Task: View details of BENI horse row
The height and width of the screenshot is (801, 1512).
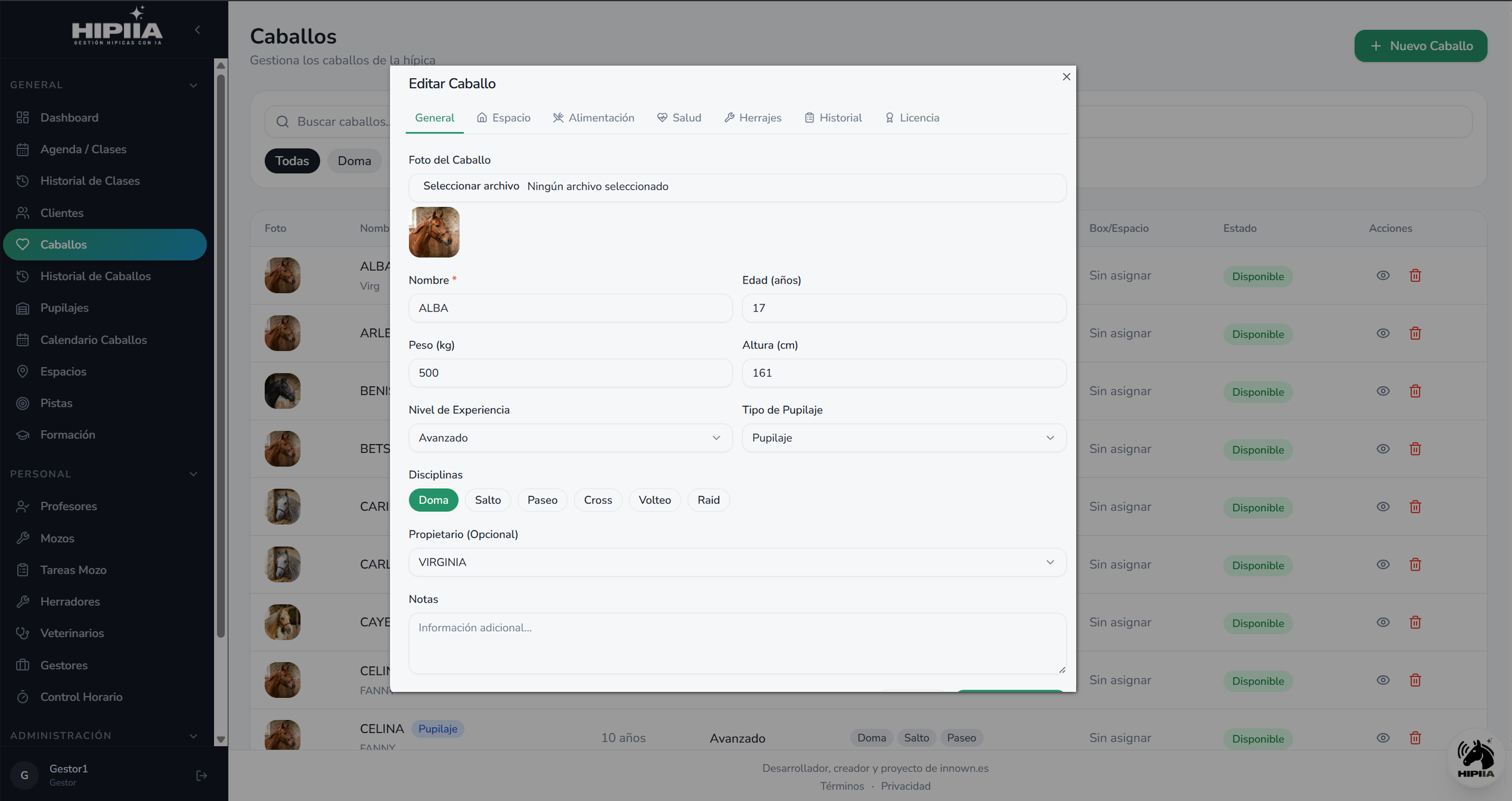Action: [x=1383, y=392]
